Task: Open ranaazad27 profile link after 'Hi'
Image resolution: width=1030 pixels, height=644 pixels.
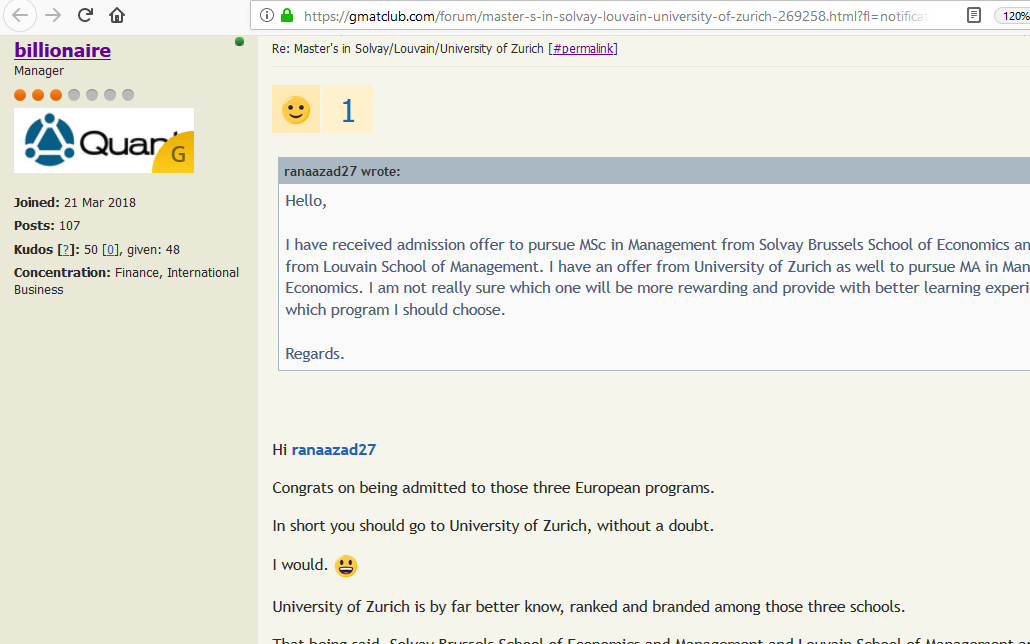Action: (x=333, y=449)
